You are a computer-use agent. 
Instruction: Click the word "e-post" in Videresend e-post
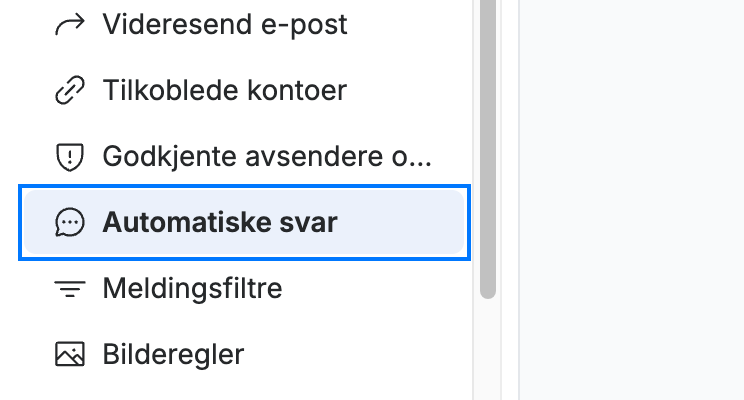coord(304,25)
